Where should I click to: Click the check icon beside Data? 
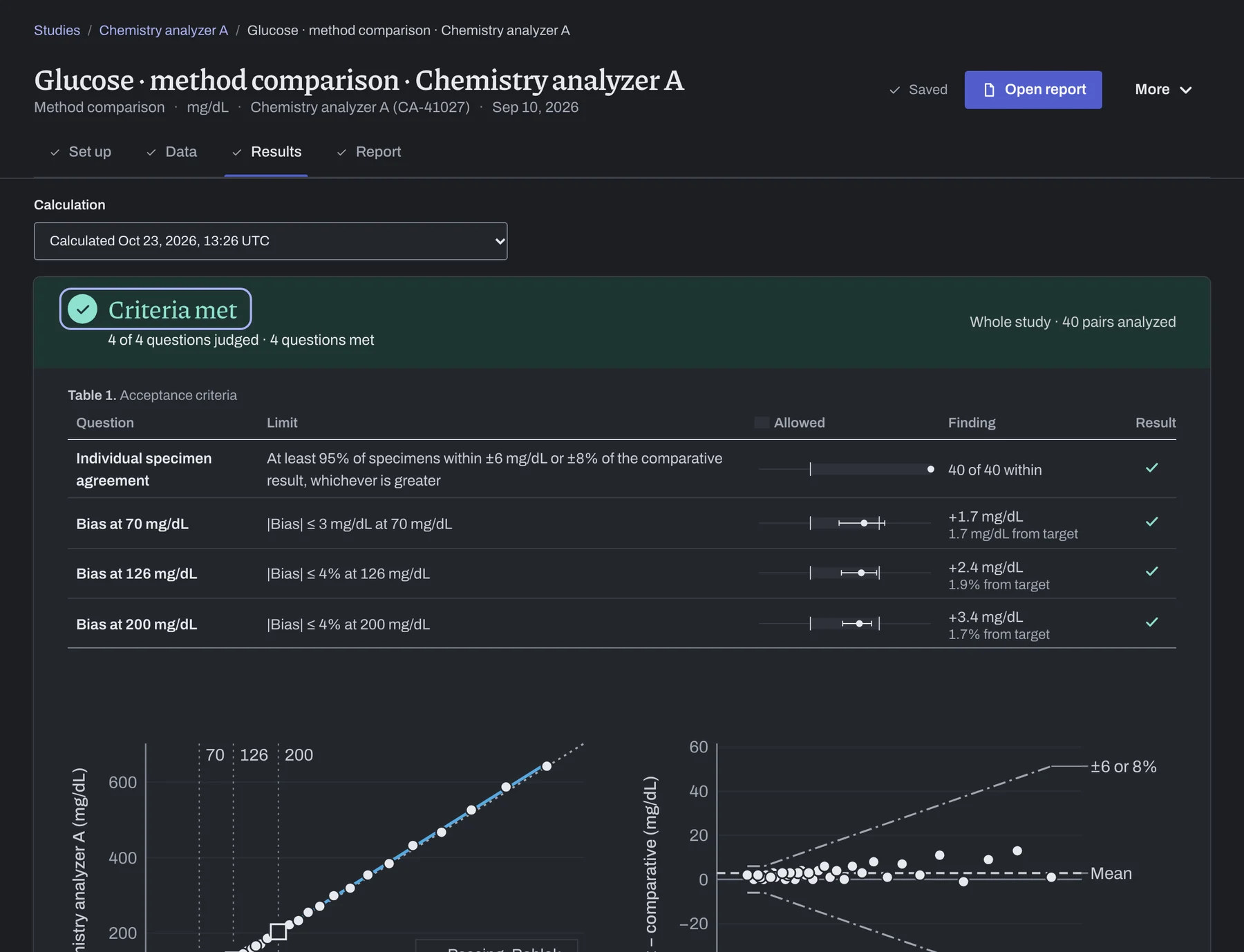tap(151, 152)
